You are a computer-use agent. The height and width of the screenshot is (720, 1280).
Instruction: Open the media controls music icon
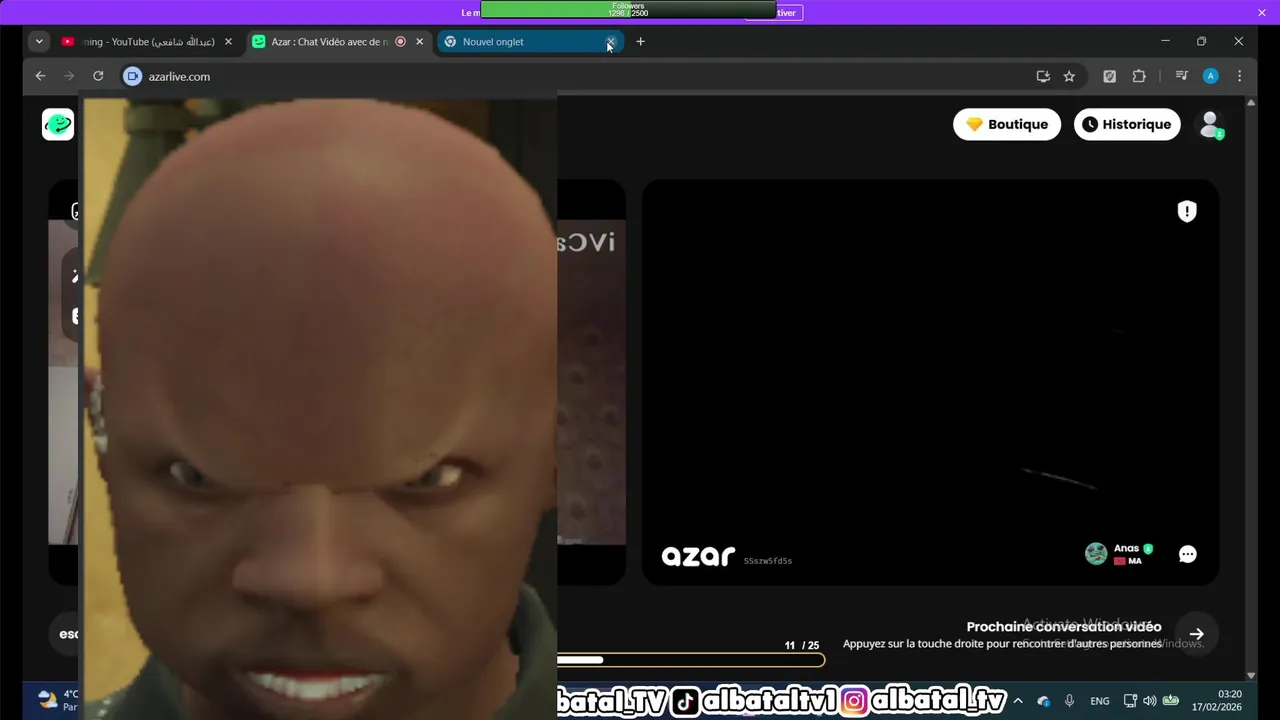pos(1181,76)
